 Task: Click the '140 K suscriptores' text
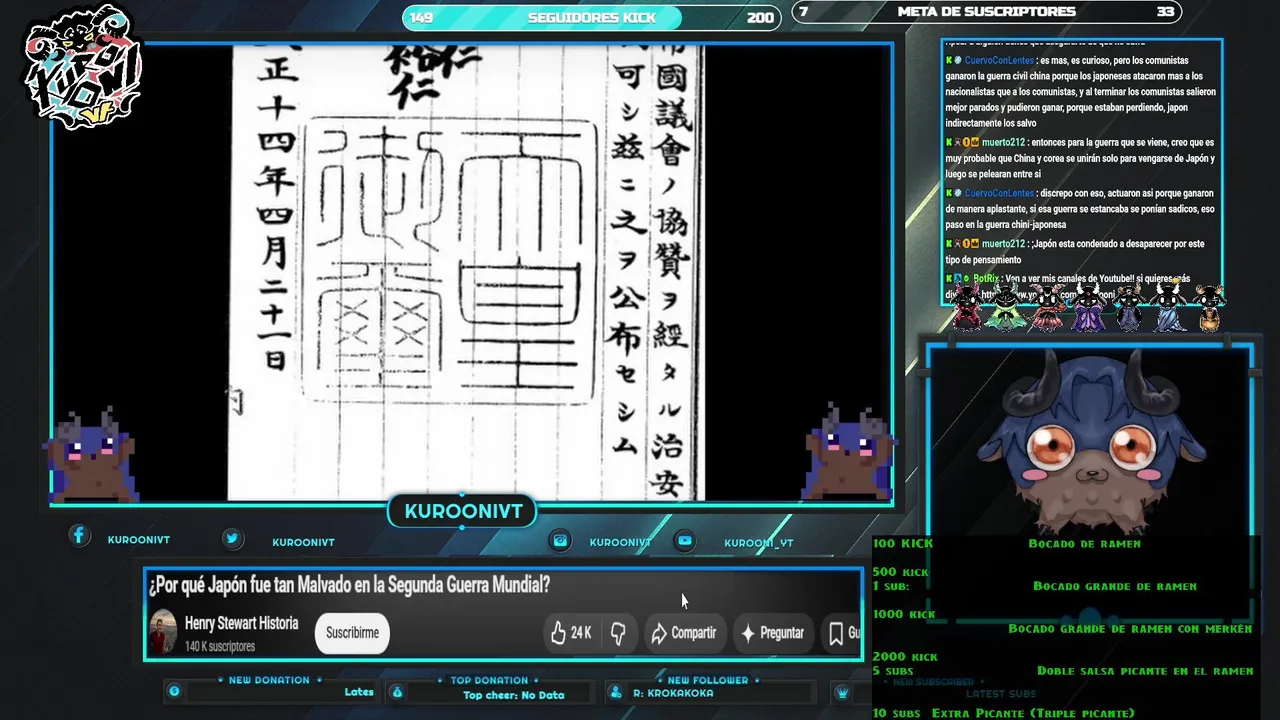220,646
